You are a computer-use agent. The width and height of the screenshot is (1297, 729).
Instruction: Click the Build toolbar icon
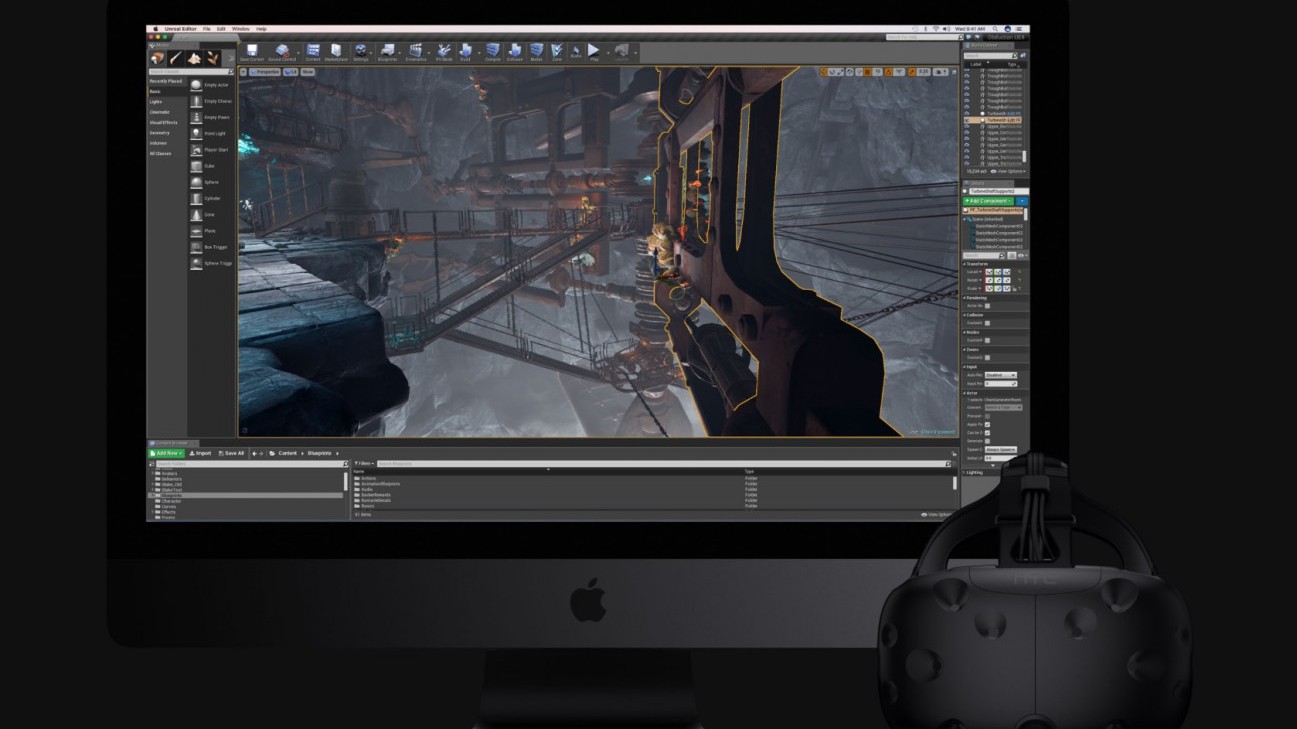[x=465, y=53]
